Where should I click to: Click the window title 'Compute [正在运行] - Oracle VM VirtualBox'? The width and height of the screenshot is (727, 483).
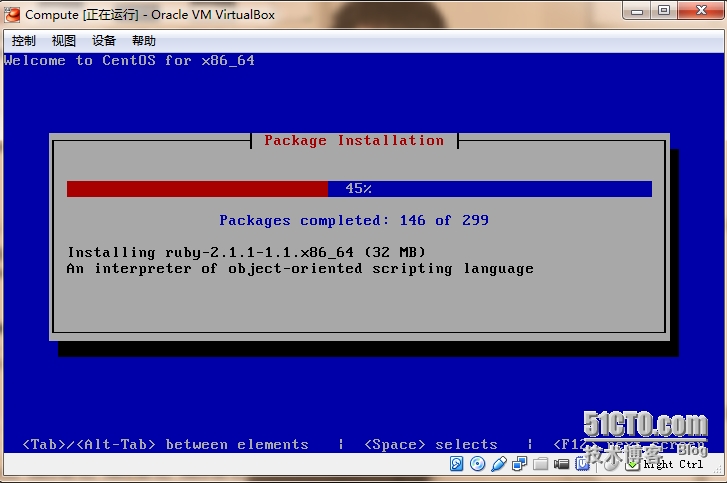pos(150,15)
